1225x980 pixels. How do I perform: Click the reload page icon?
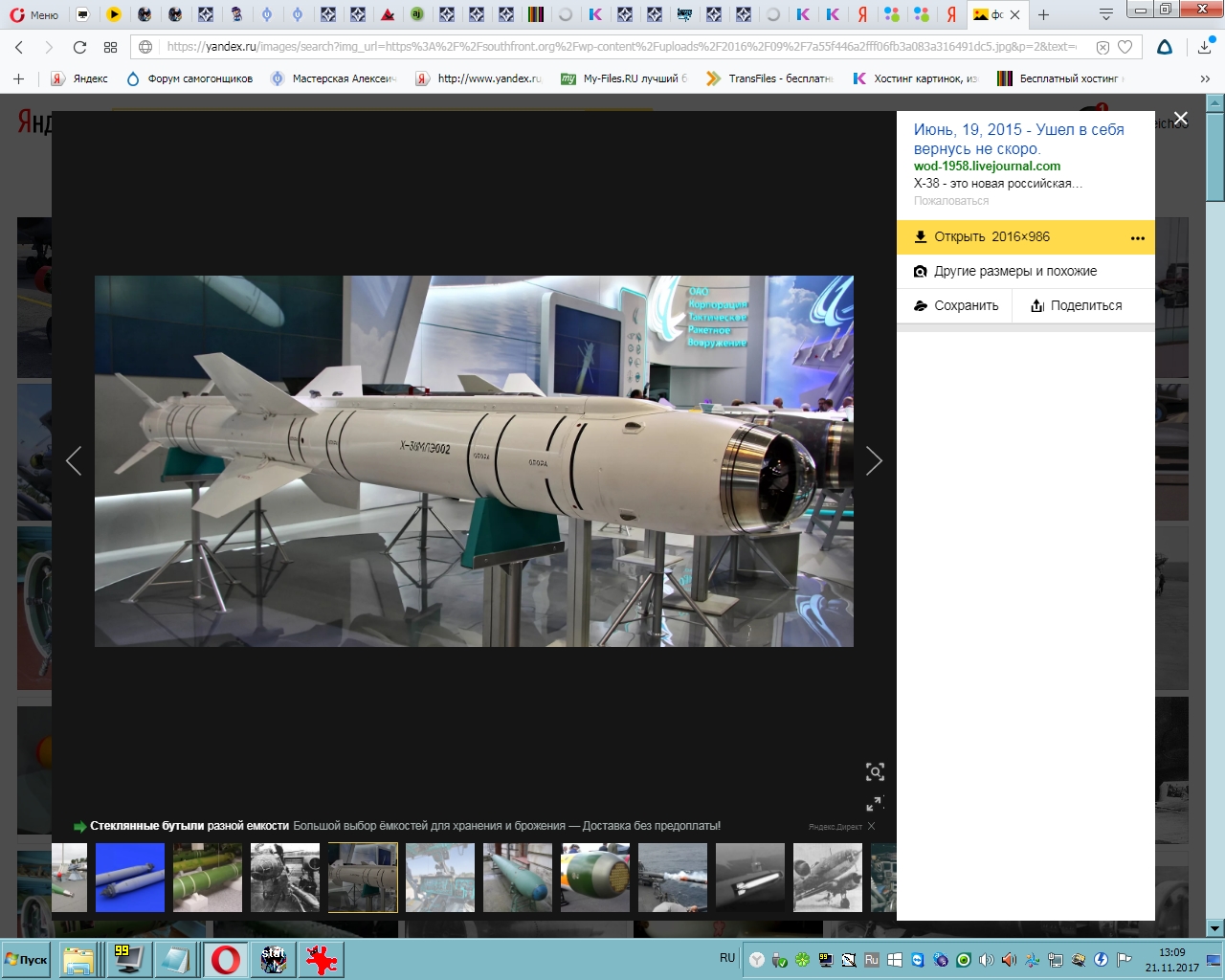(x=79, y=47)
